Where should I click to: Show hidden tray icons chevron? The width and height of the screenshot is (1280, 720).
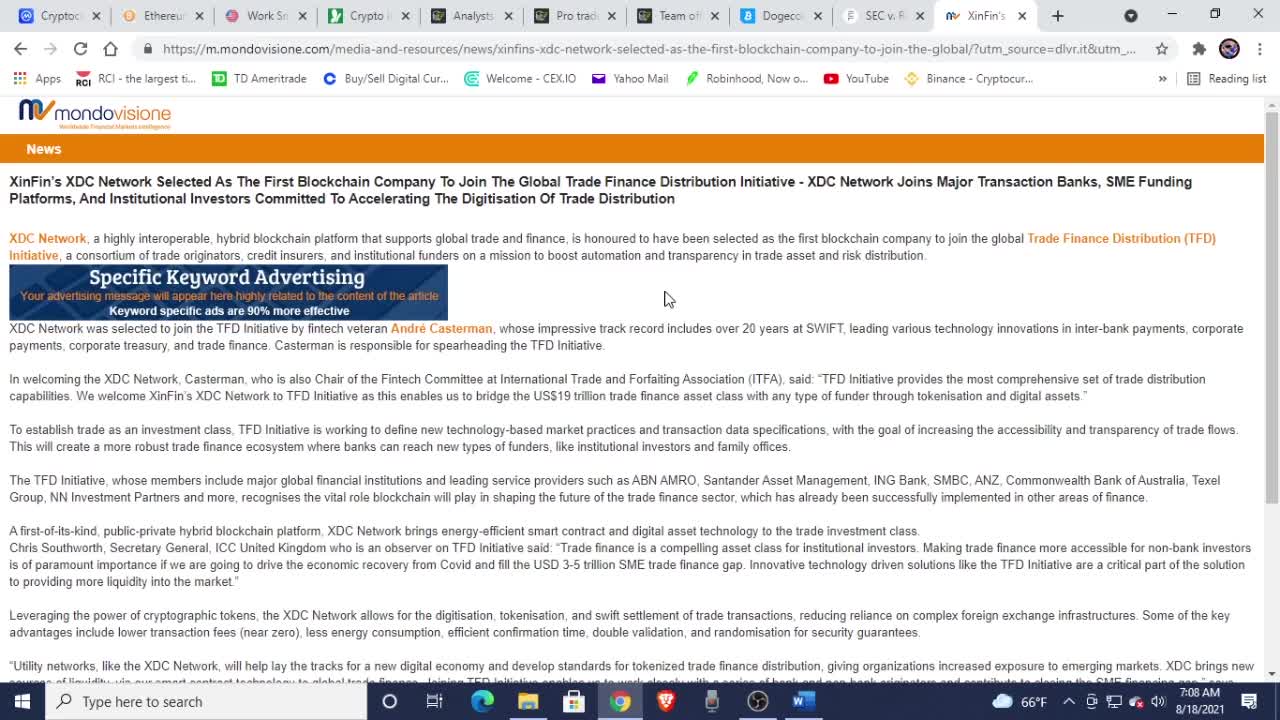(1068, 701)
